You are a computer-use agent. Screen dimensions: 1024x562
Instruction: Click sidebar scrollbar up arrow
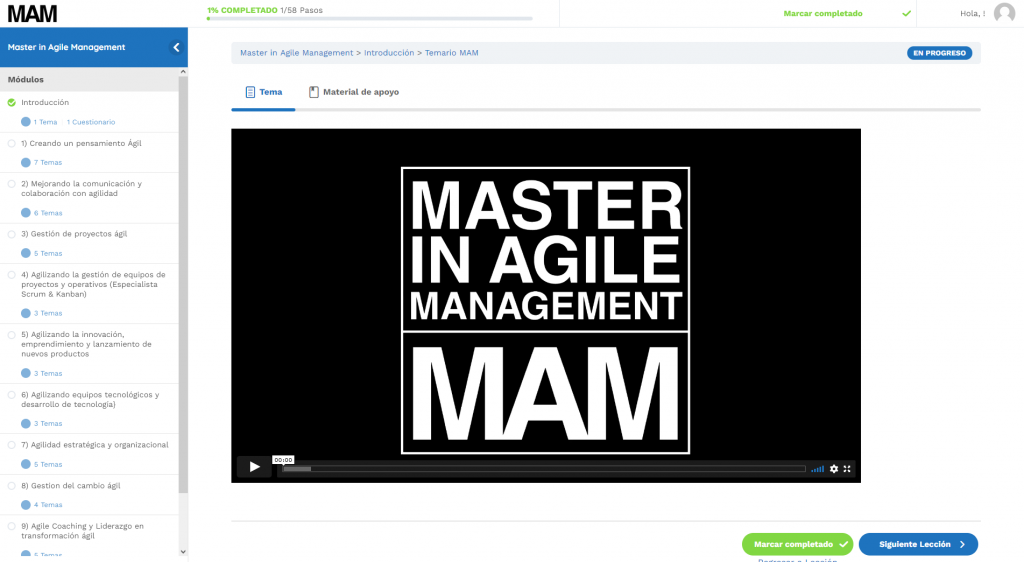183,72
